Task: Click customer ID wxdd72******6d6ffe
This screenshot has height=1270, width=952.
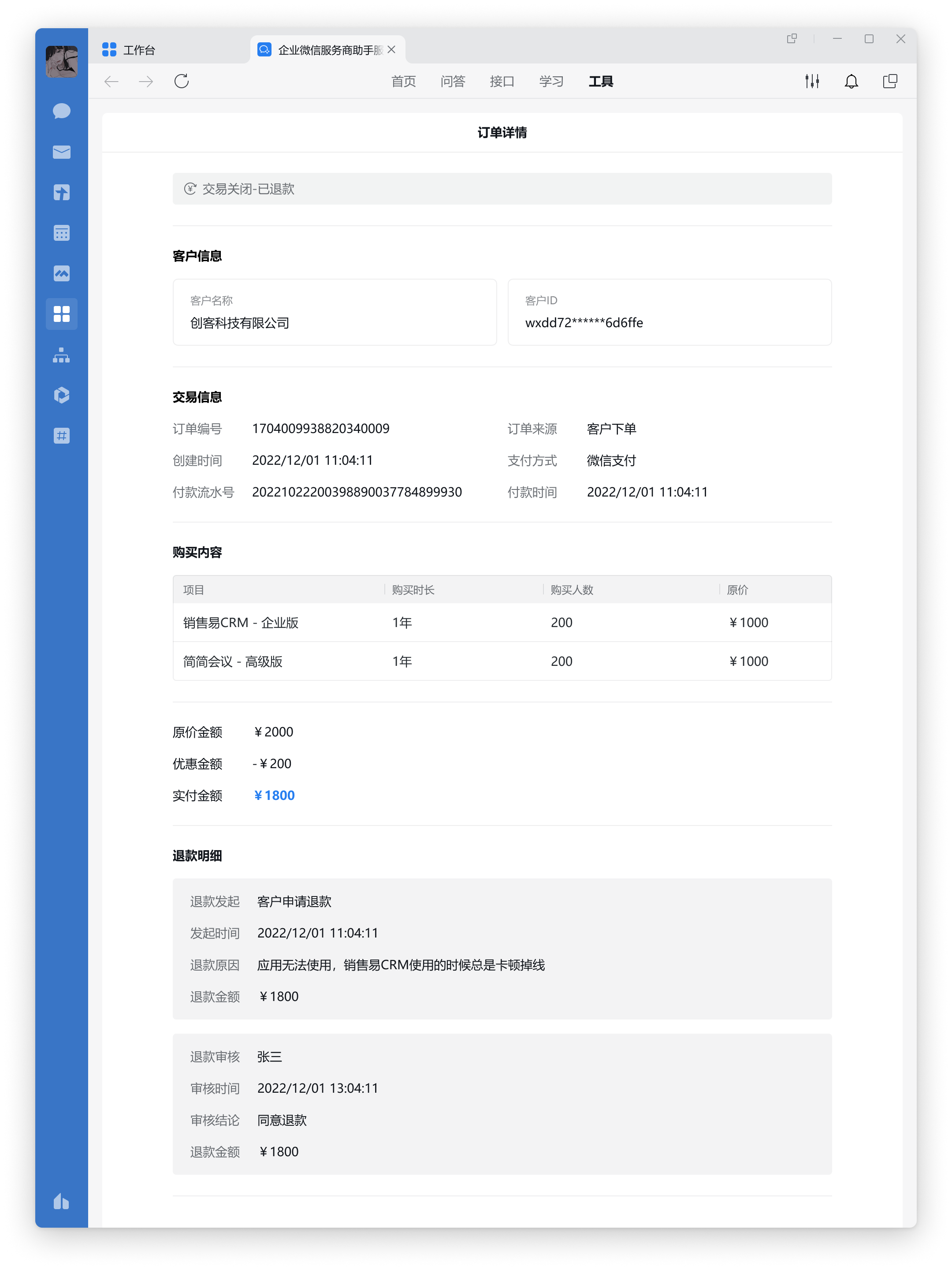Action: 584,323
